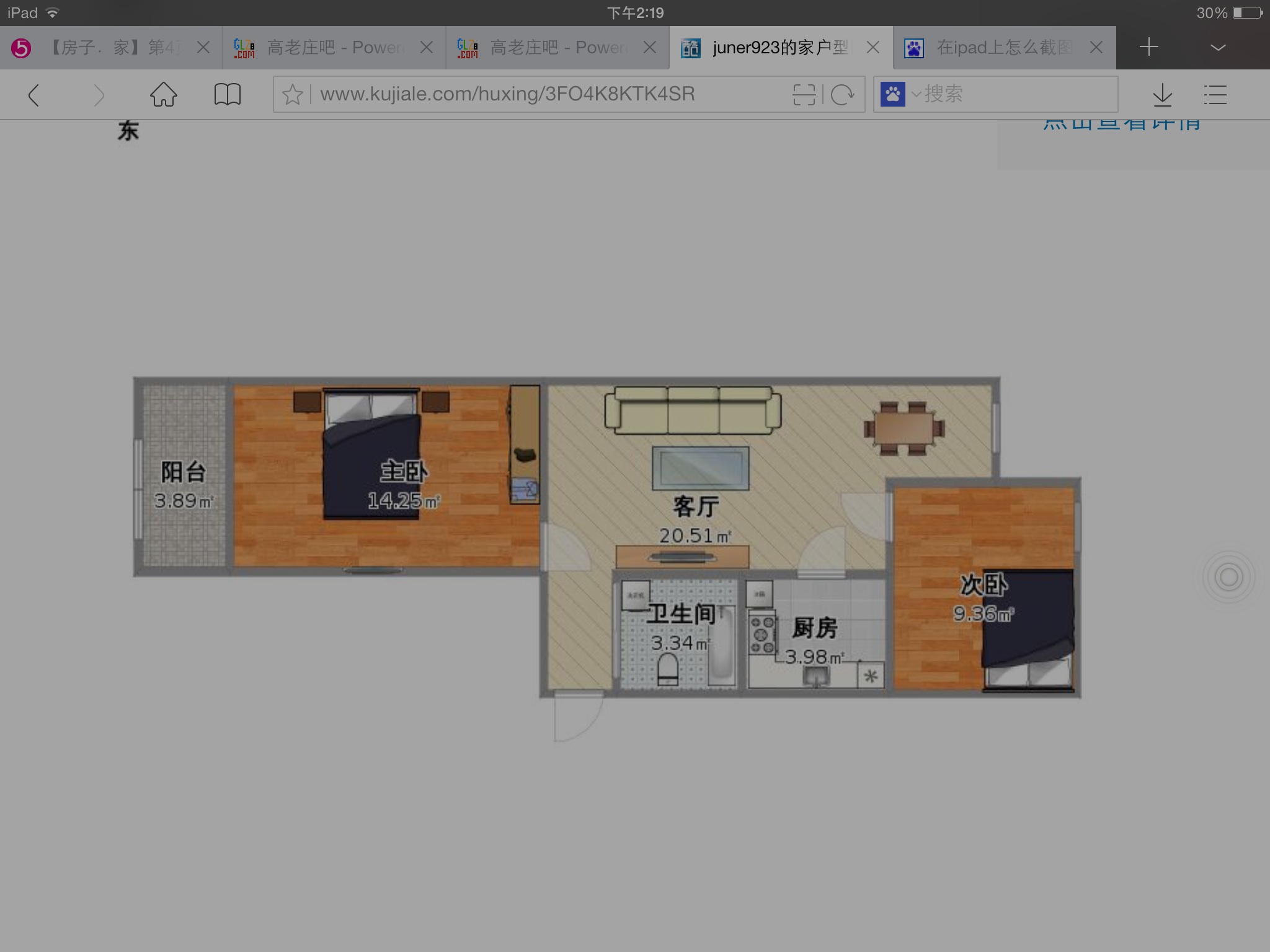Open the browser menu list icon
This screenshot has height=952, width=1270.
click(1215, 95)
